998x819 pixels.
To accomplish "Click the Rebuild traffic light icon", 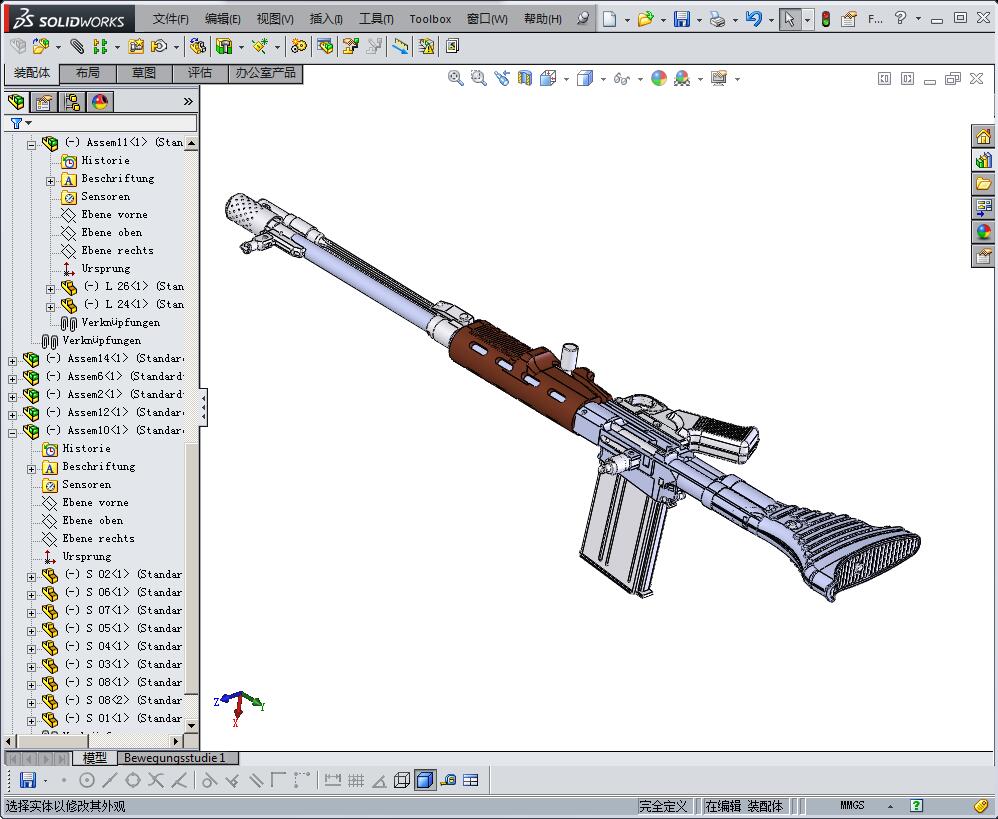I will [x=825, y=19].
